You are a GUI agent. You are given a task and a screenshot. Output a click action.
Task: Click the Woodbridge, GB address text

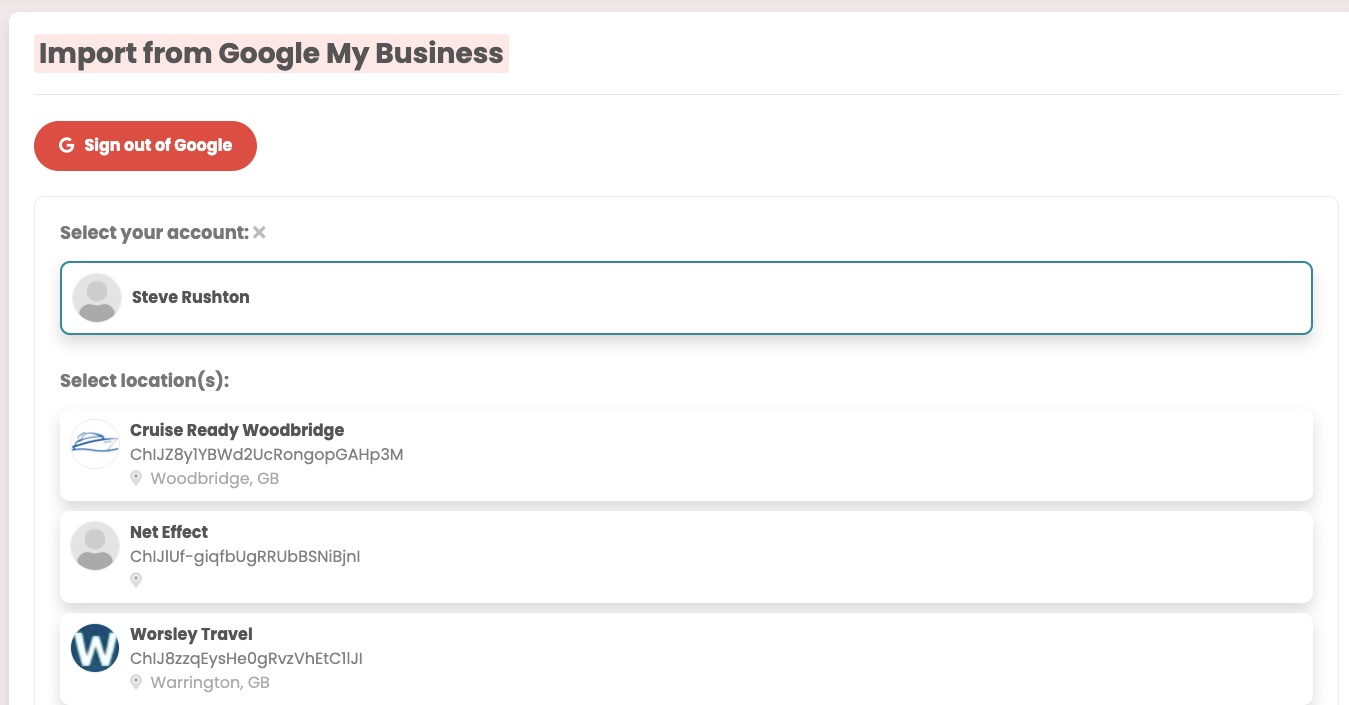pyautogui.click(x=214, y=478)
